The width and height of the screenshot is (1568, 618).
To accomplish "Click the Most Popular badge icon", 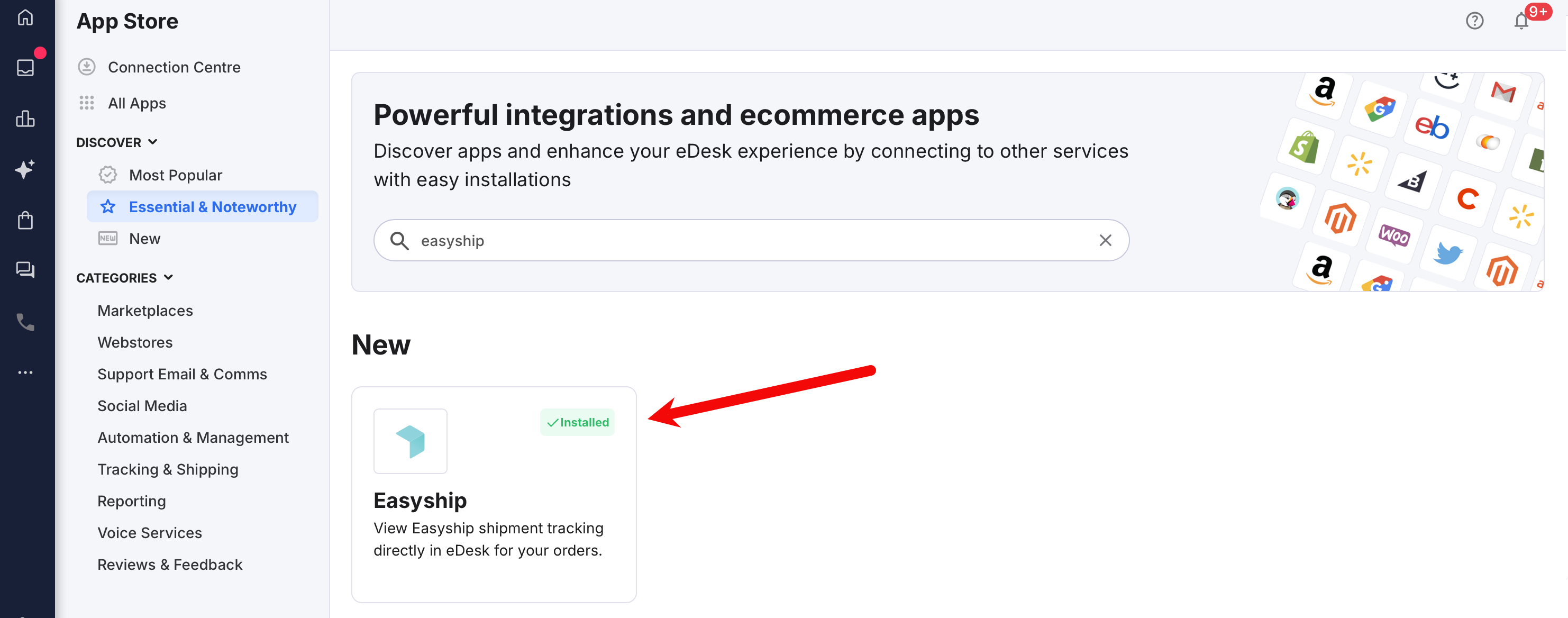I will coord(108,175).
